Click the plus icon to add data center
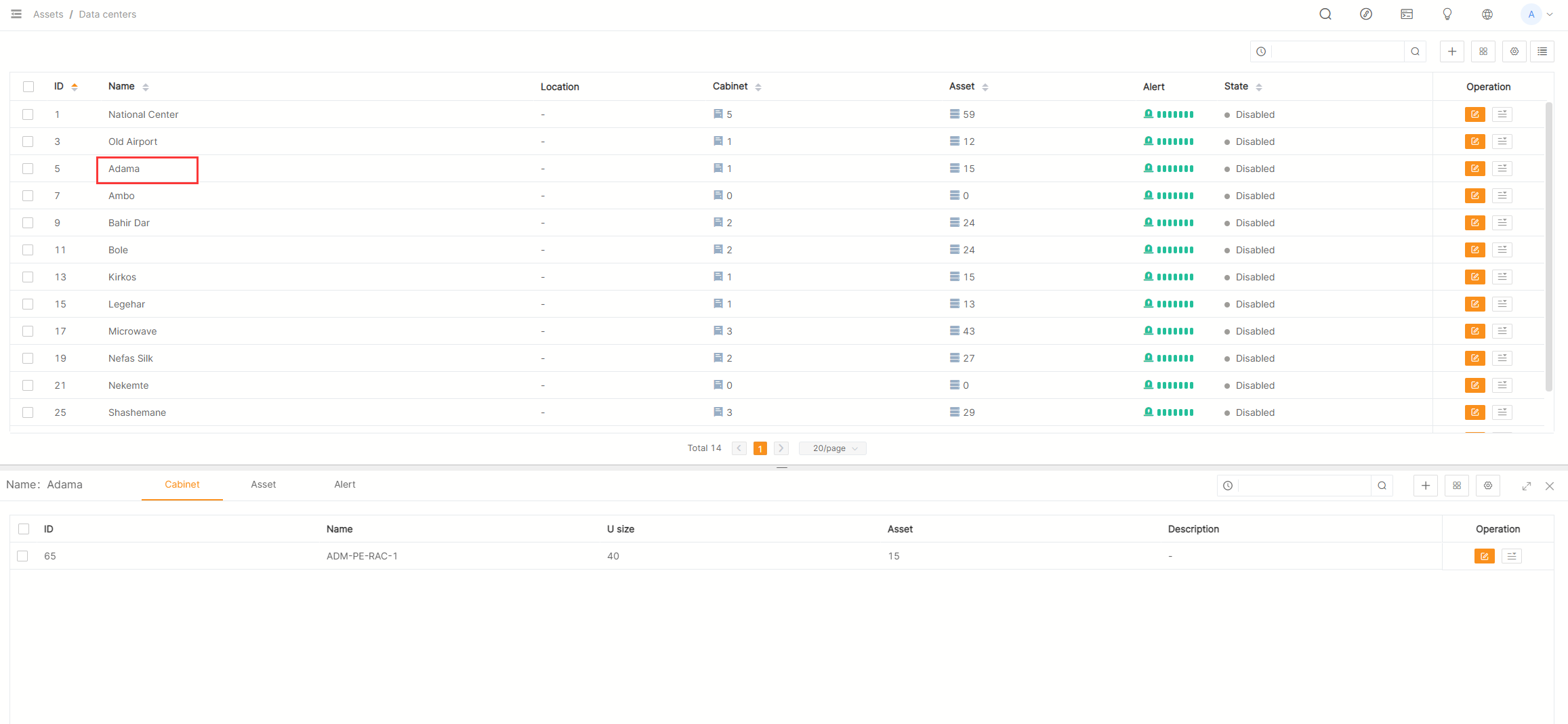 click(1452, 51)
